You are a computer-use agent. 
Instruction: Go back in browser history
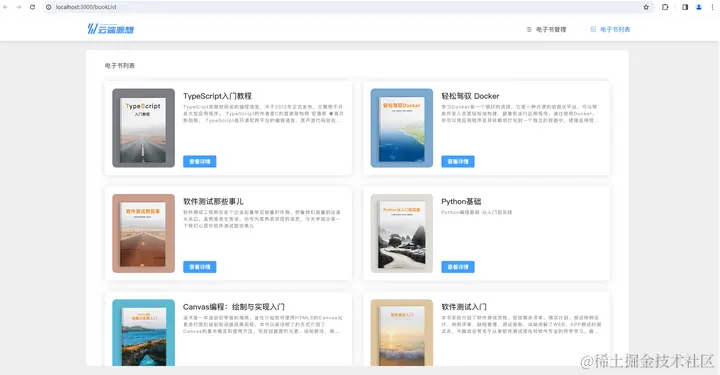click(6, 7)
